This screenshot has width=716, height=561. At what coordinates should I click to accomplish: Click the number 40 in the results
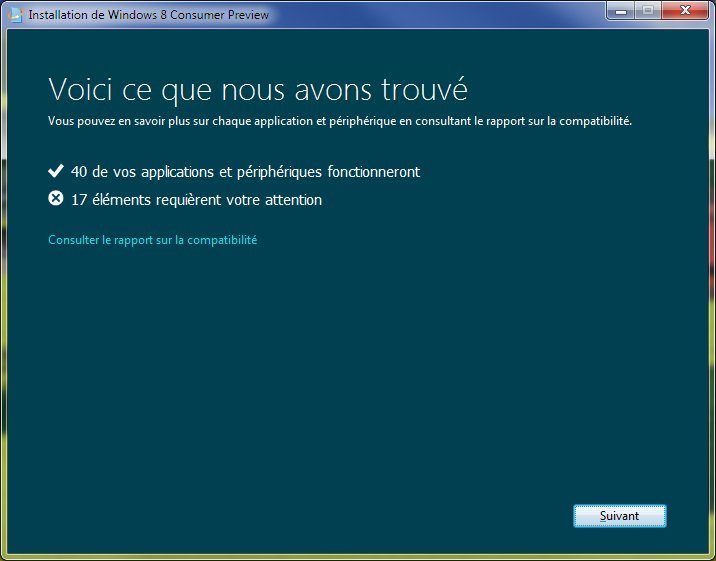point(80,172)
